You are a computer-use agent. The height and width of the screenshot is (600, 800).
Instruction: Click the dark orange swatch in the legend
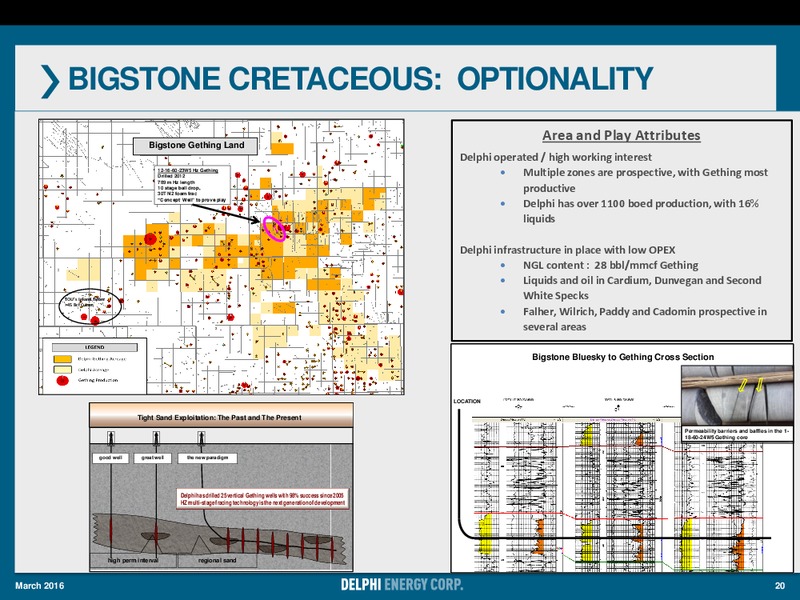(x=62, y=359)
